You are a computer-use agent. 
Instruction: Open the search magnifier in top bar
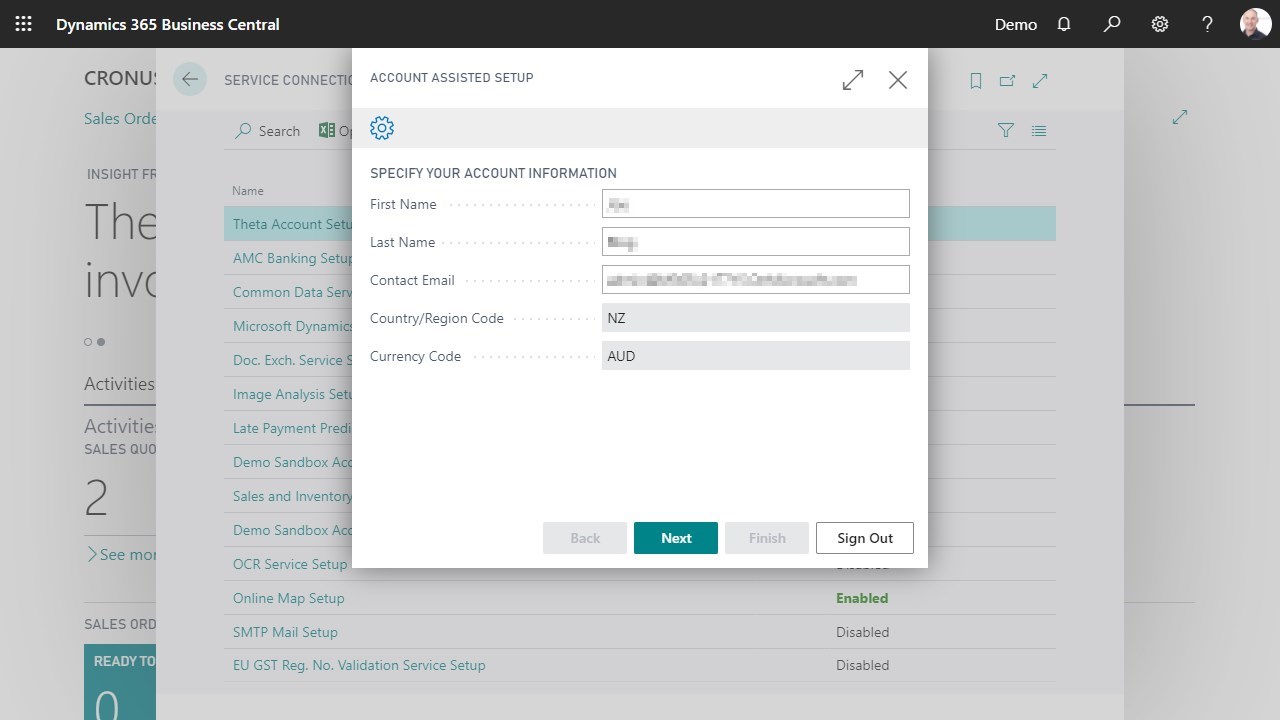[x=1112, y=24]
